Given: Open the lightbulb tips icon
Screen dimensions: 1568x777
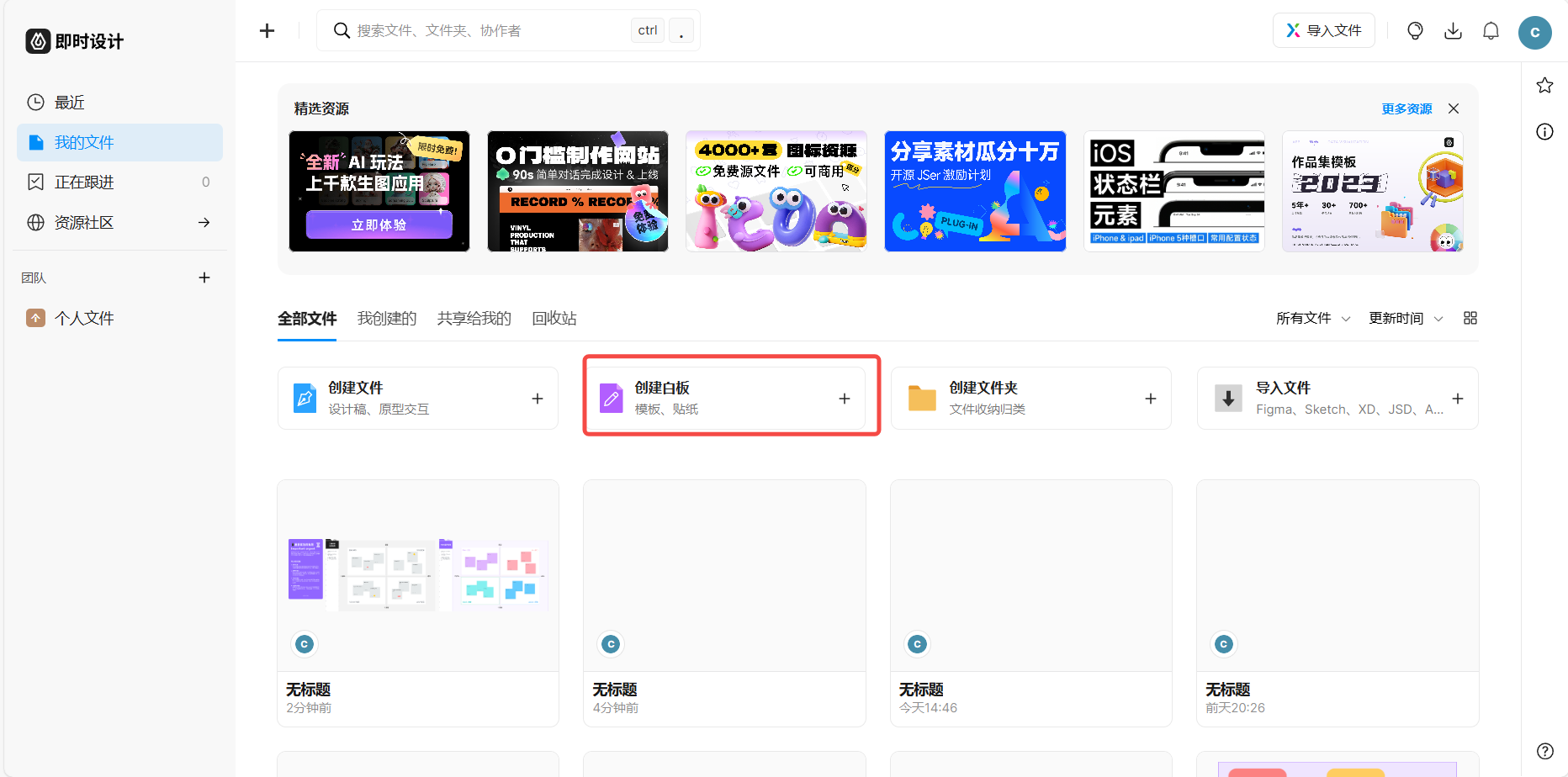Looking at the screenshot, I should coord(1415,31).
